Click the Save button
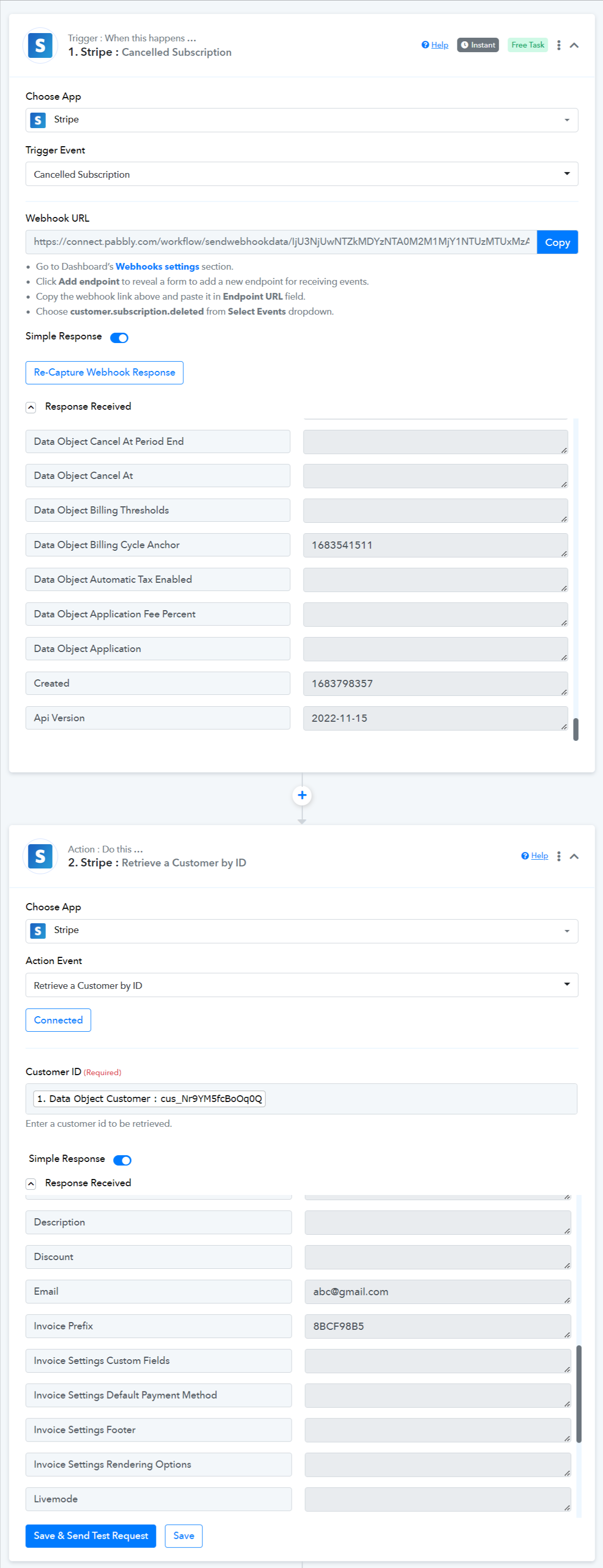This screenshot has width=603, height=1568. 184,1536
